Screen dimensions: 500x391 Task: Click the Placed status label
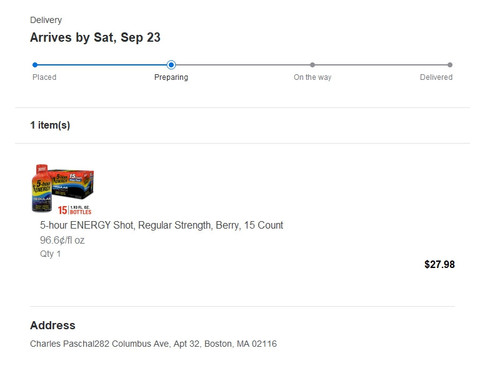coord(44,77)
